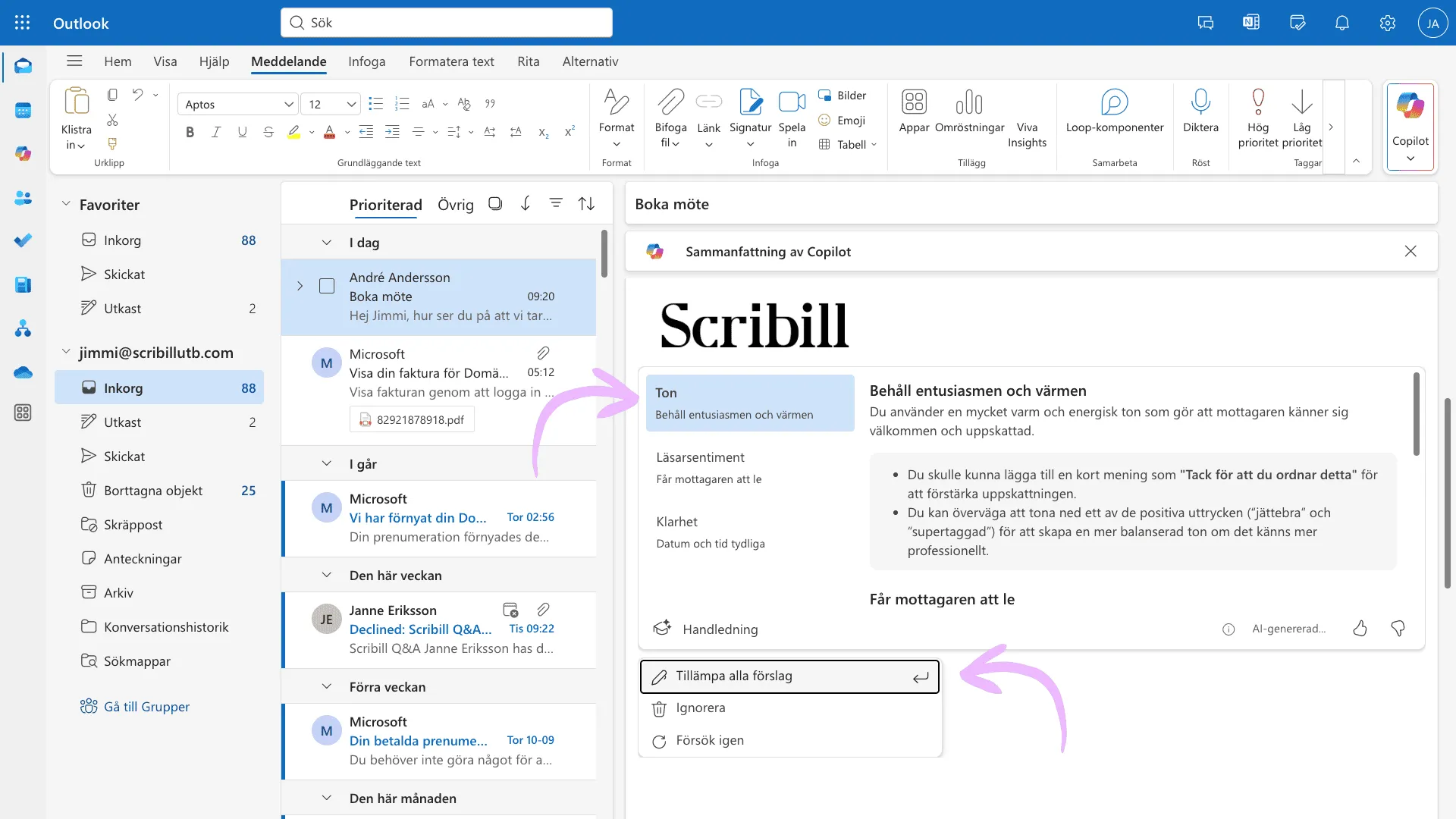Apply strikethrough formatting
Image resolution: width=1456 pixels, height=819 pixels.
tap(268, 132)
